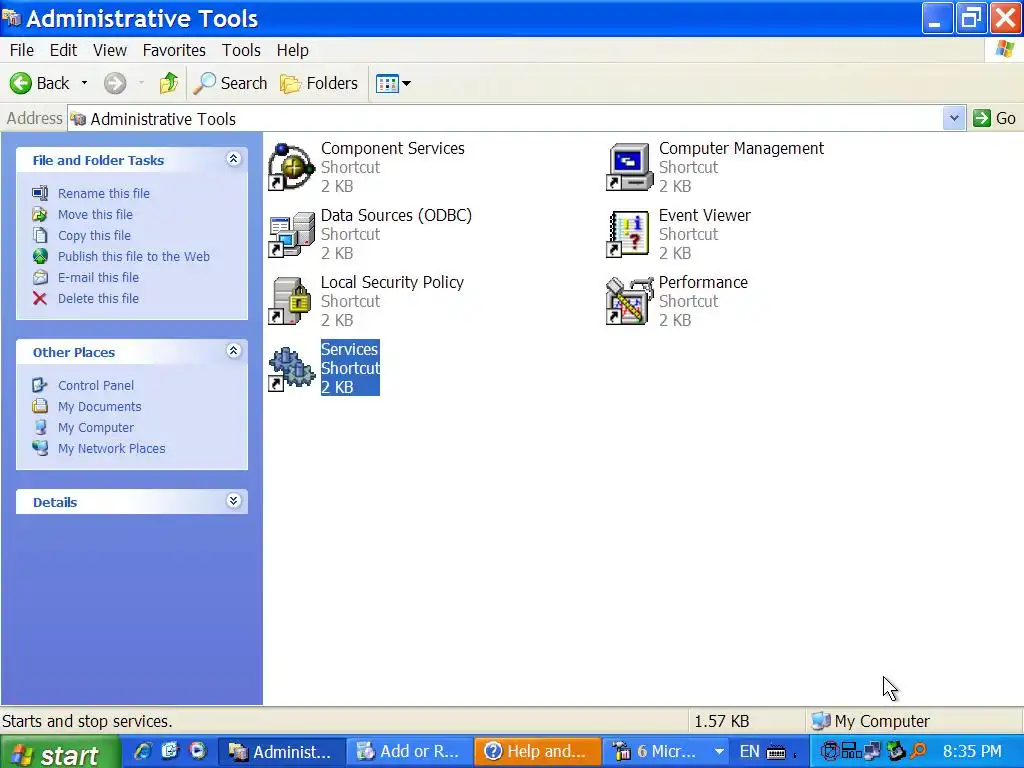Click the Views toolbar icon
The image size is (1024, 768).
pos(387,84)
